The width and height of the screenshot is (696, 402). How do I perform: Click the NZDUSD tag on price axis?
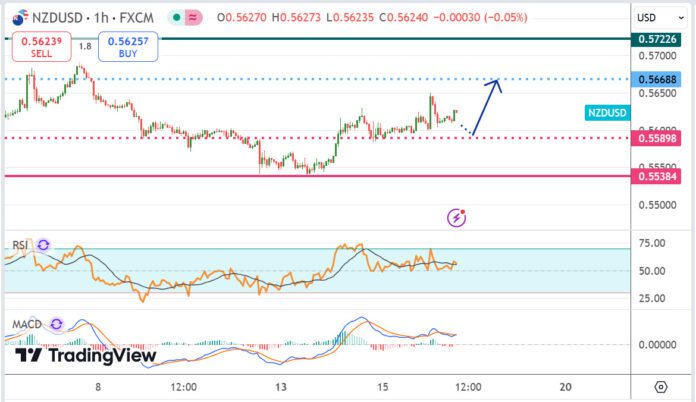(x=606, y=113)
